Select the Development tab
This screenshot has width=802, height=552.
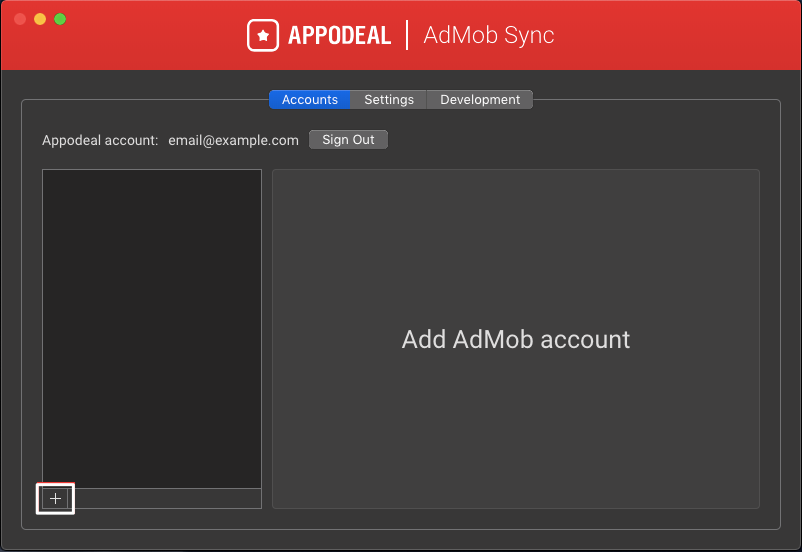pos(480,100)
